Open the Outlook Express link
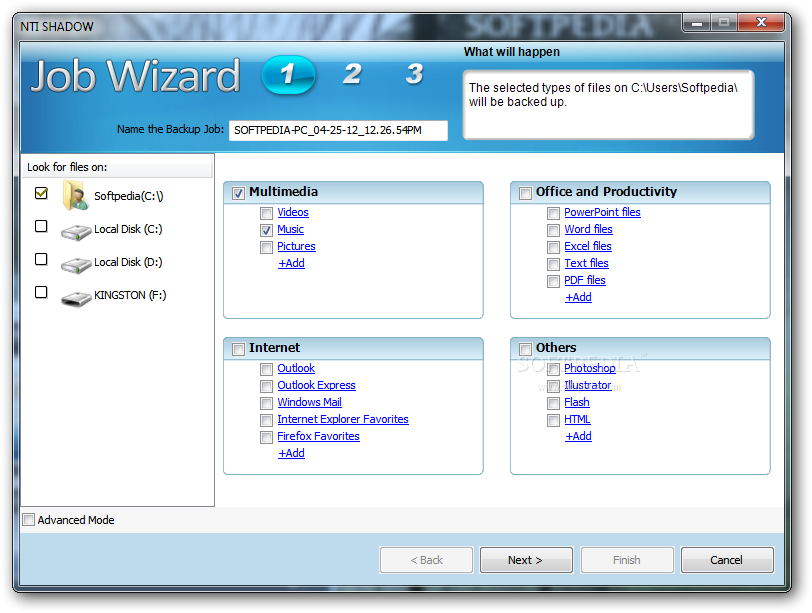This screenshot has height=613, width=812. click(x=316, y=385)
